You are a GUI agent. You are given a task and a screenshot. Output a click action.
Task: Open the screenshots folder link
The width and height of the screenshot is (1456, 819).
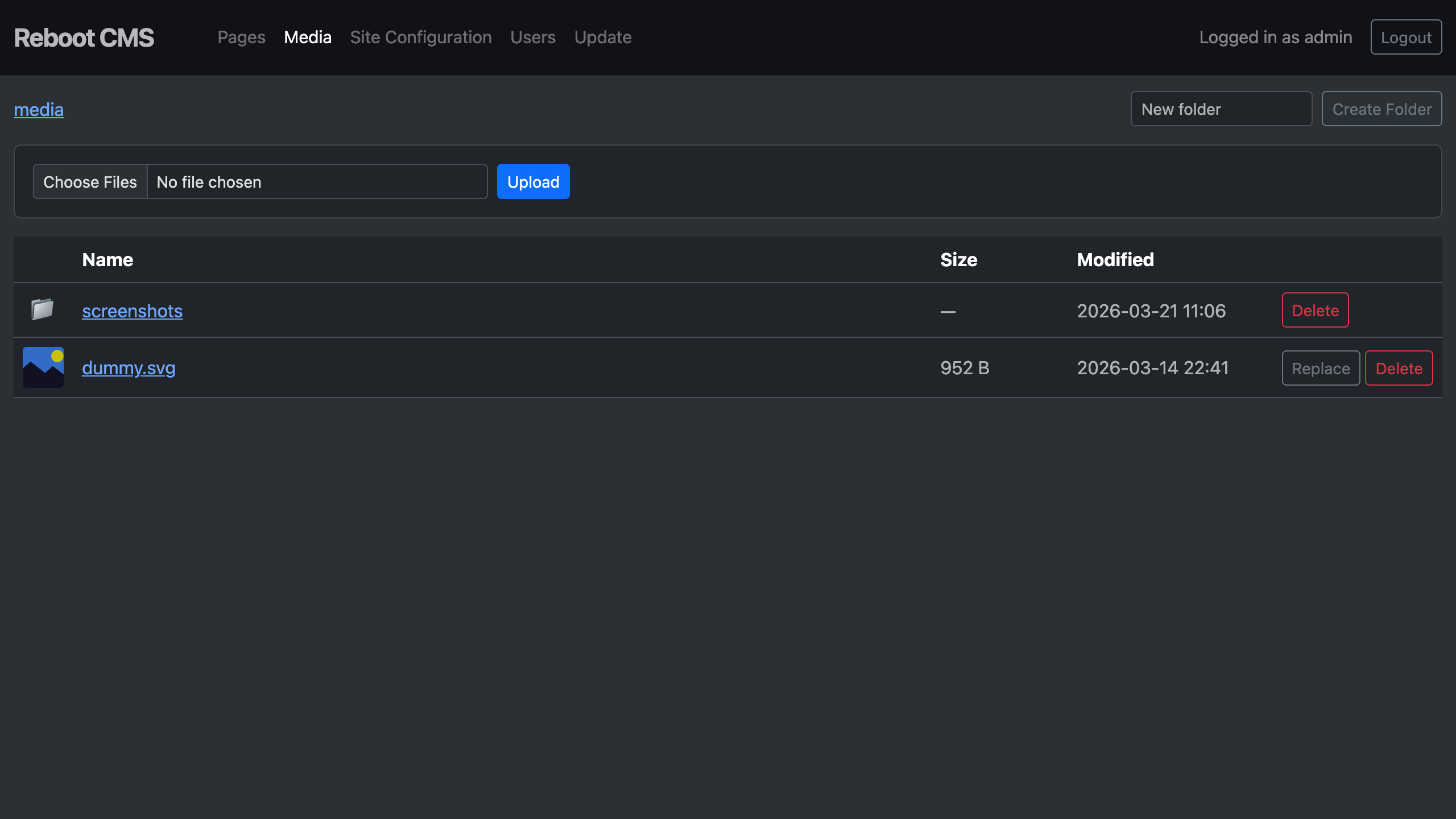(x=132, y=311)
